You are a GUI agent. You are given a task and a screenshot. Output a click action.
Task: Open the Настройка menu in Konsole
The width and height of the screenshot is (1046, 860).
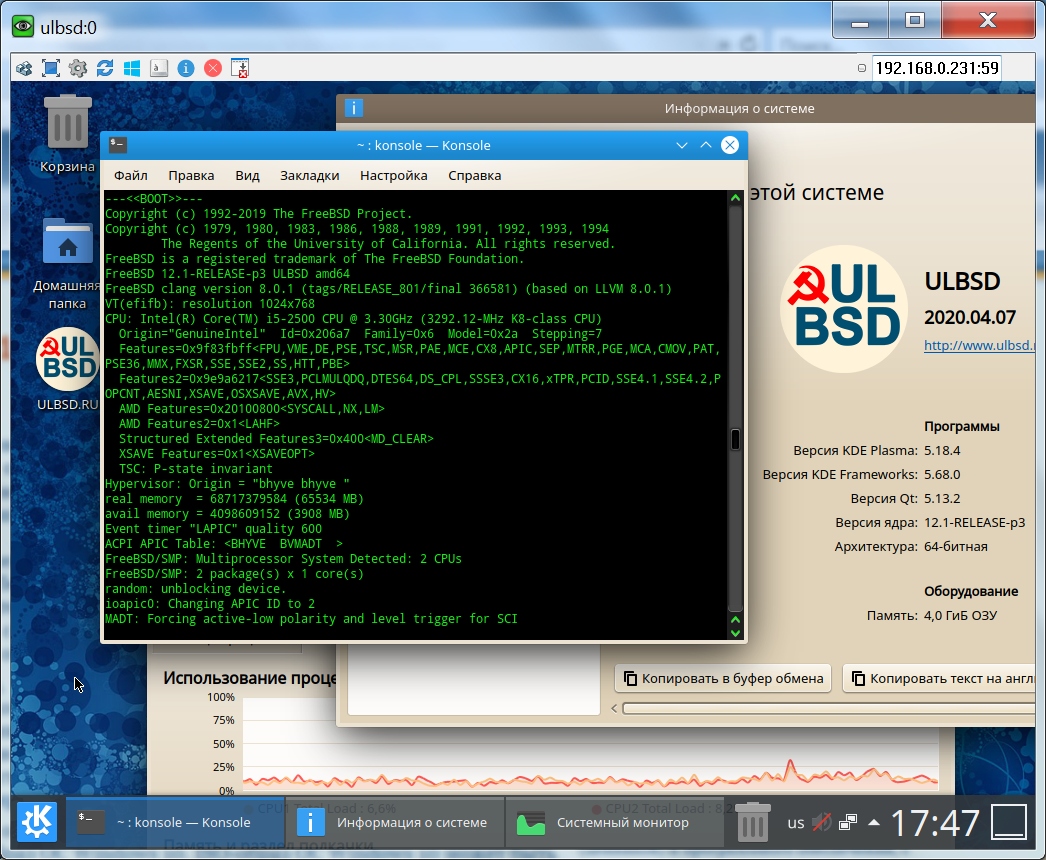tap(393, 175)
